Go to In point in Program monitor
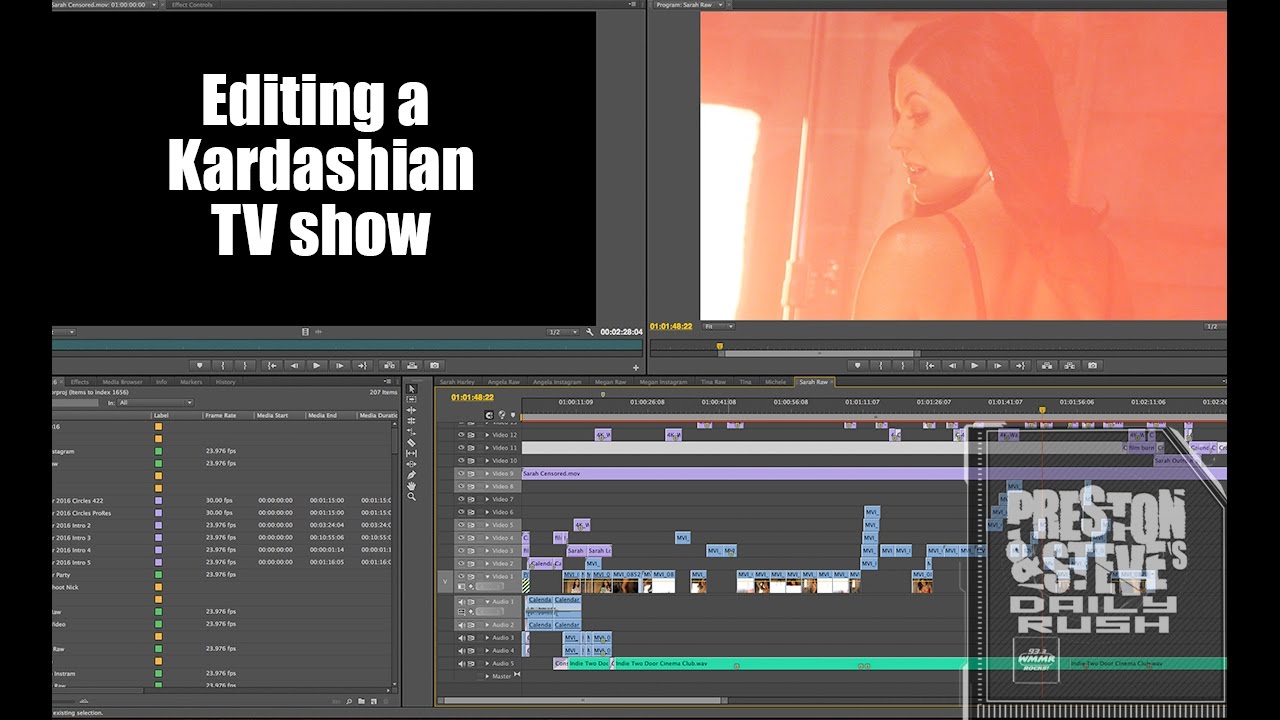The height and width of the screenshot is (720, 1280). click(930, 366)
